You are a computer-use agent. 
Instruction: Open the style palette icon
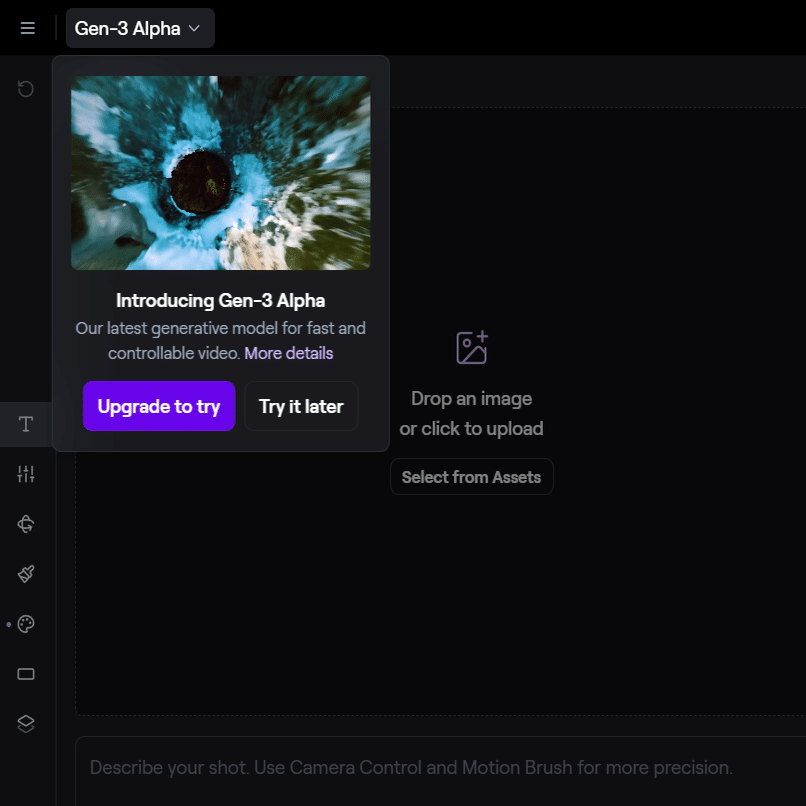click(26, 624)
